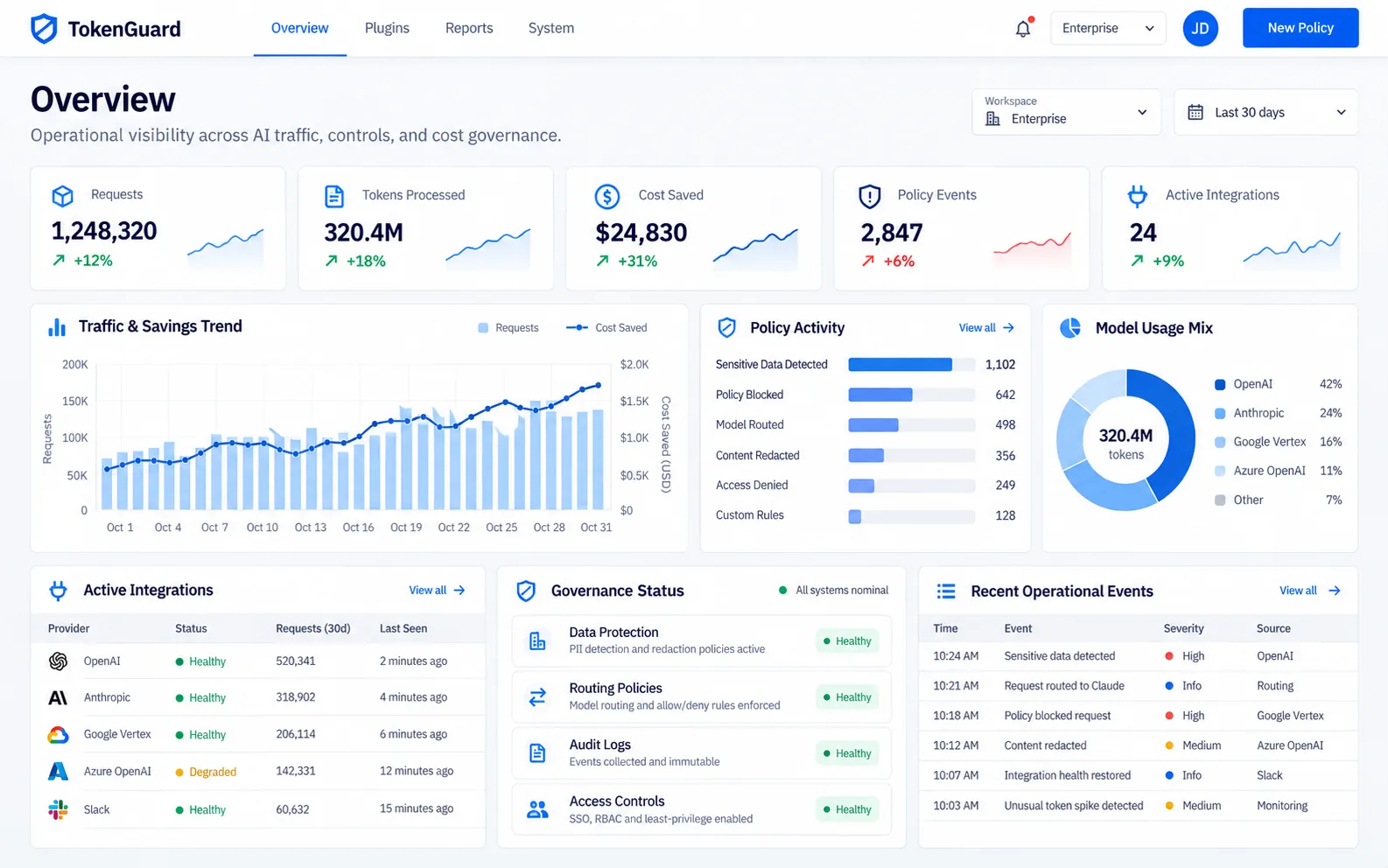Toggle the Requests series in chart legend
1388x868 pixels.
coord(508,328)
